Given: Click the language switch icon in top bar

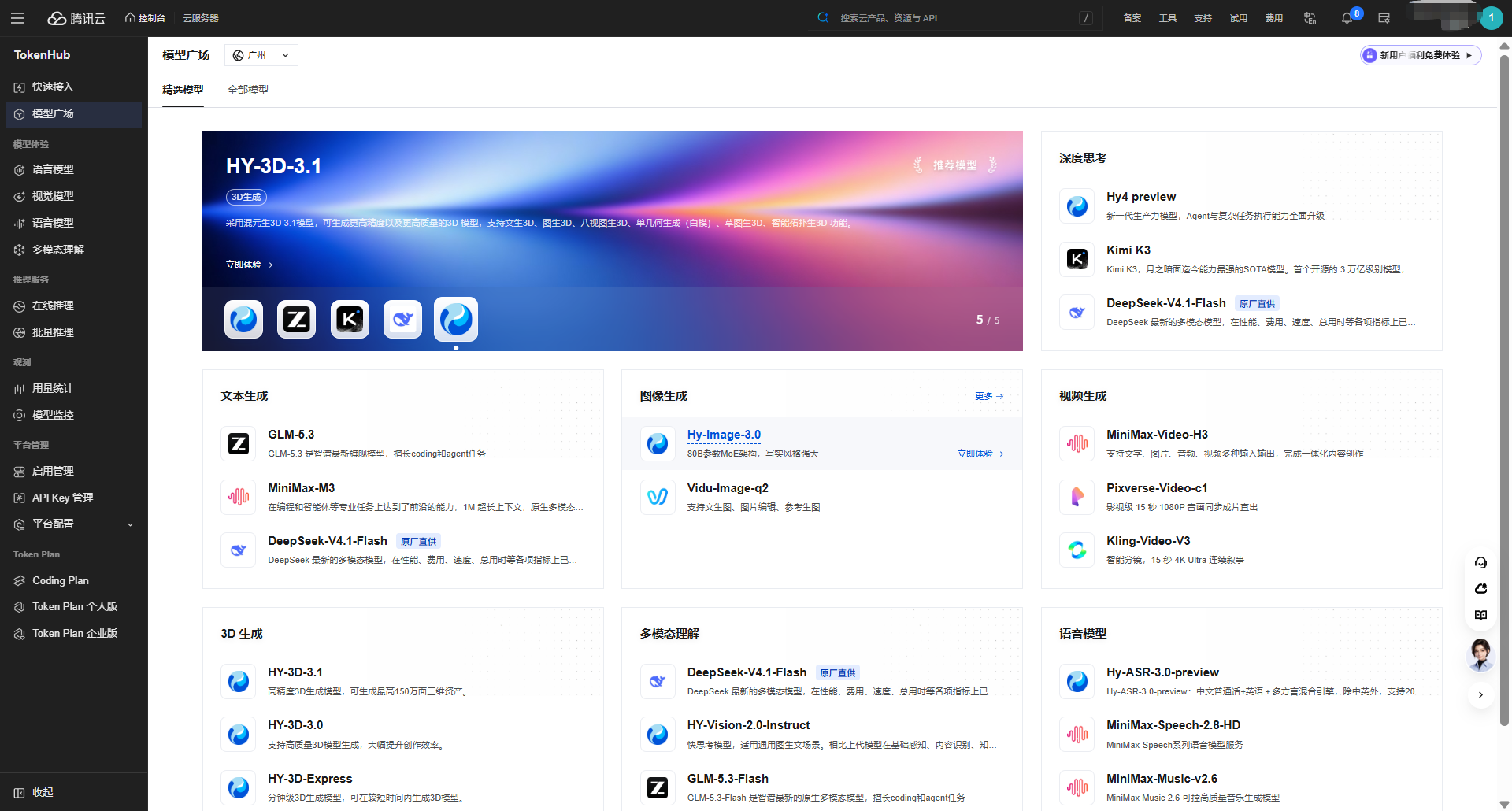Looking at the screenshot, I should pyautogui.click(x=1310, y=18).
